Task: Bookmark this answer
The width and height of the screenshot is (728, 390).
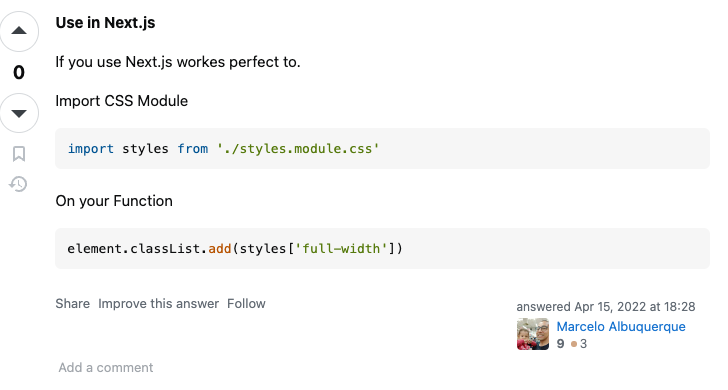Action: pos(19,154)
